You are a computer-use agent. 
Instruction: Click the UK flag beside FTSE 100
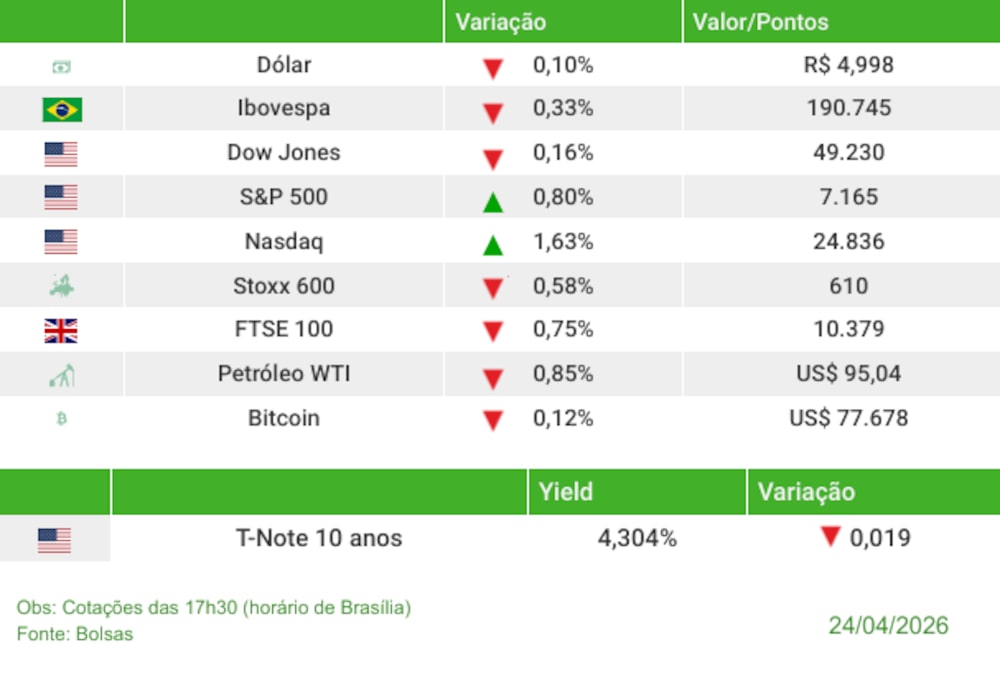[61, 330]
